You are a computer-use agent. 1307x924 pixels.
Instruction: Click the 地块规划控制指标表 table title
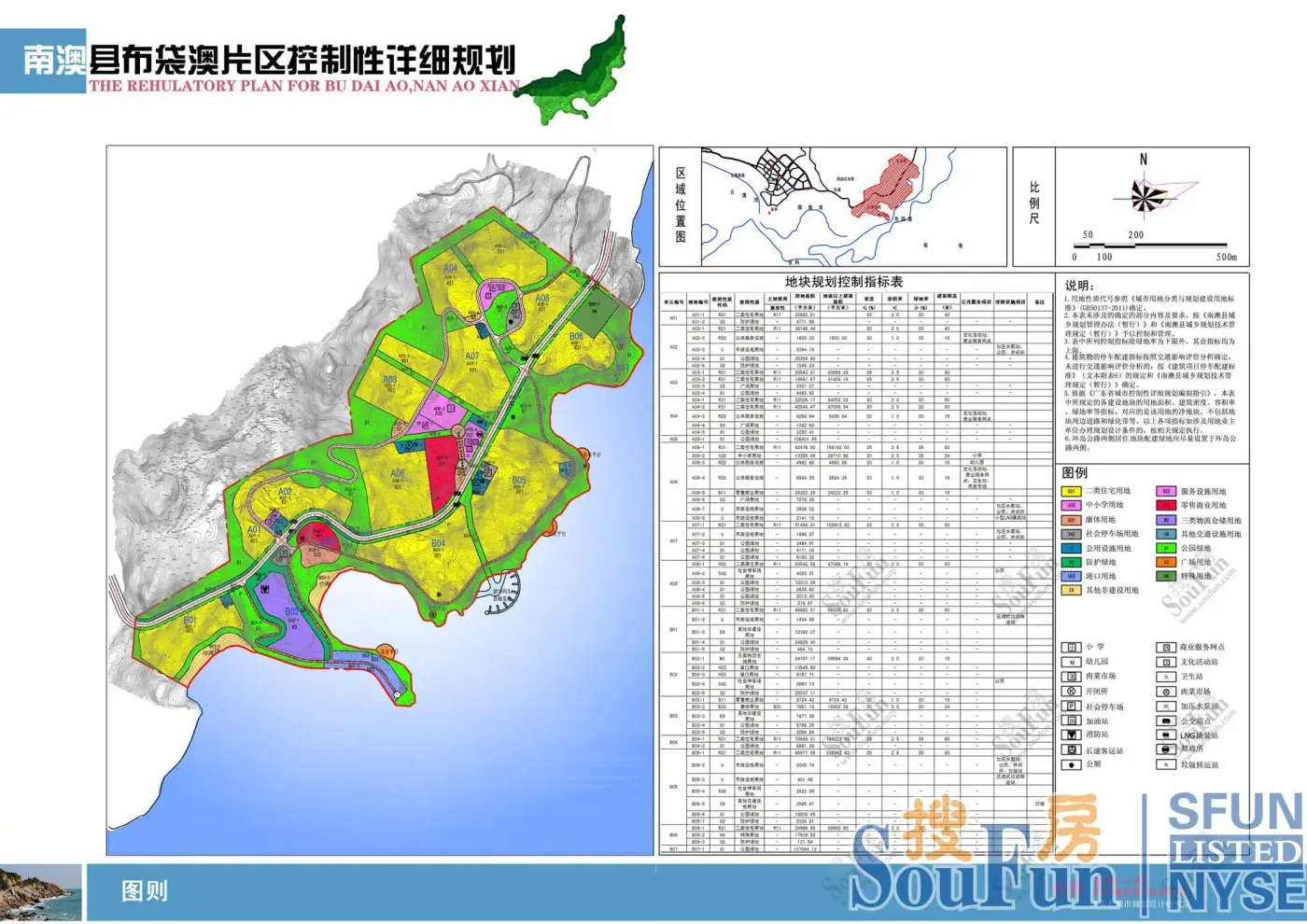pos(844,281)
